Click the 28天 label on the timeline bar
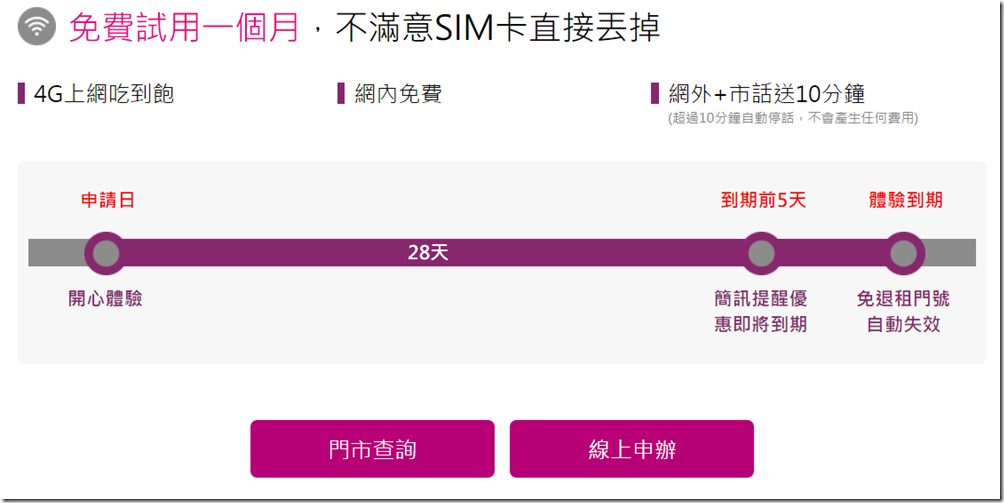 pyautogui.click(x=428, y=253)
